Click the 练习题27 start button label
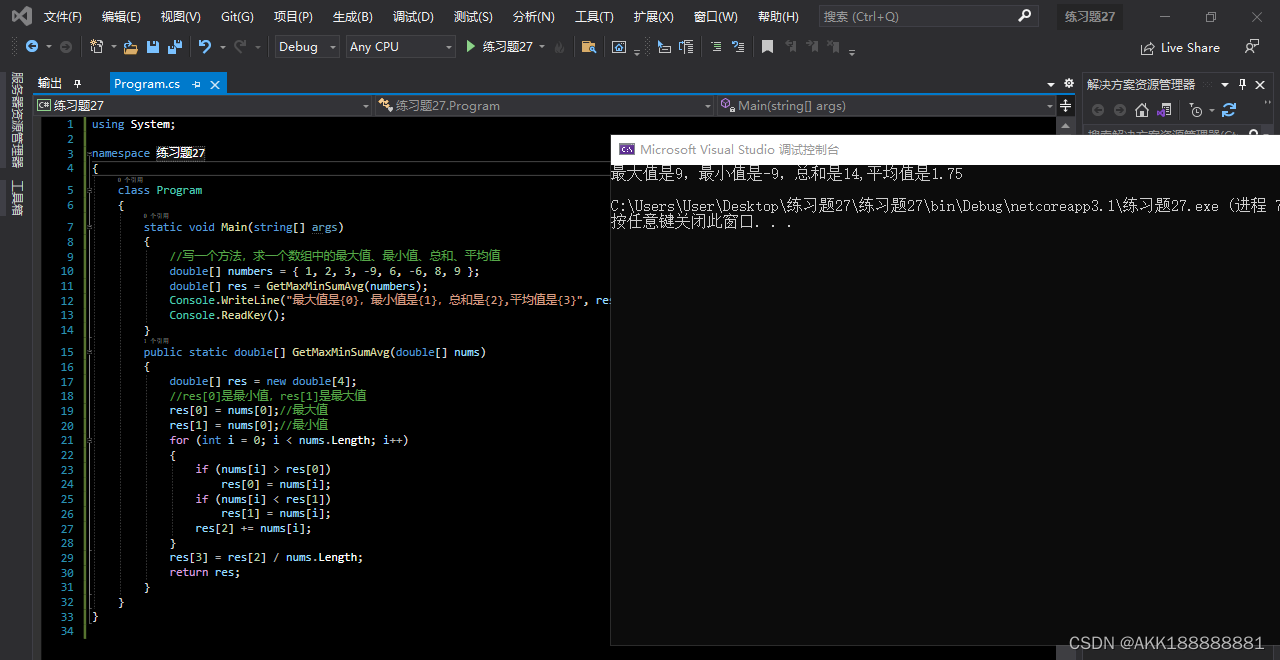Screen dimensions: 1280x660 click(507, 47)
